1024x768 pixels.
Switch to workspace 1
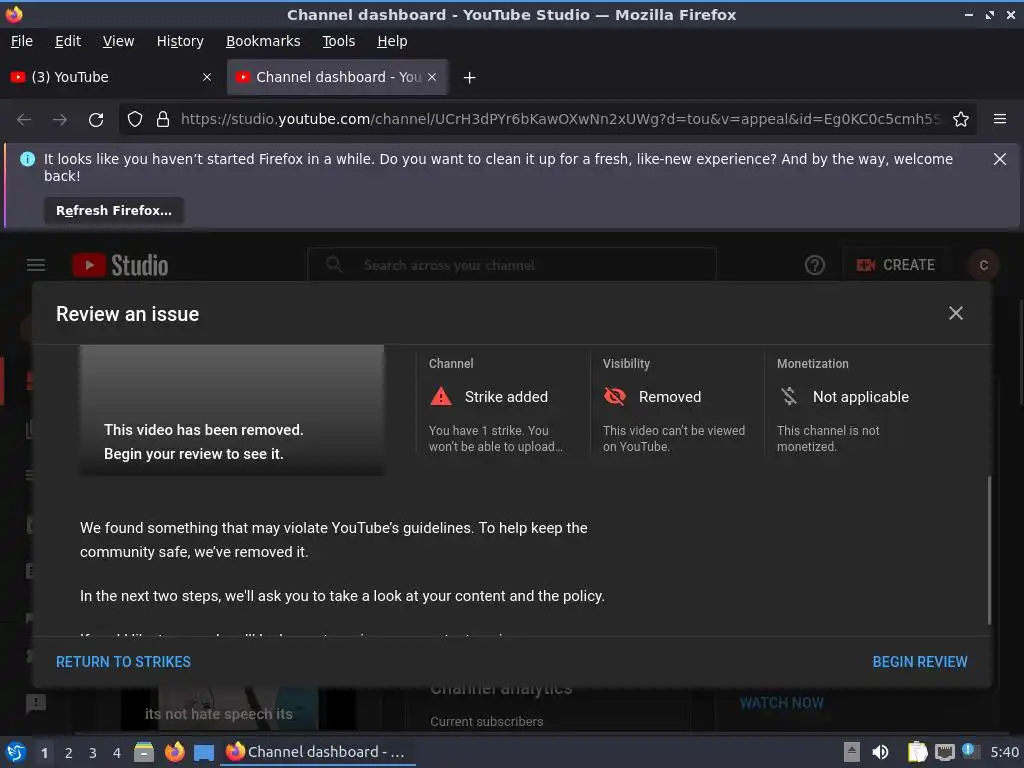click(x=44, y=753)
